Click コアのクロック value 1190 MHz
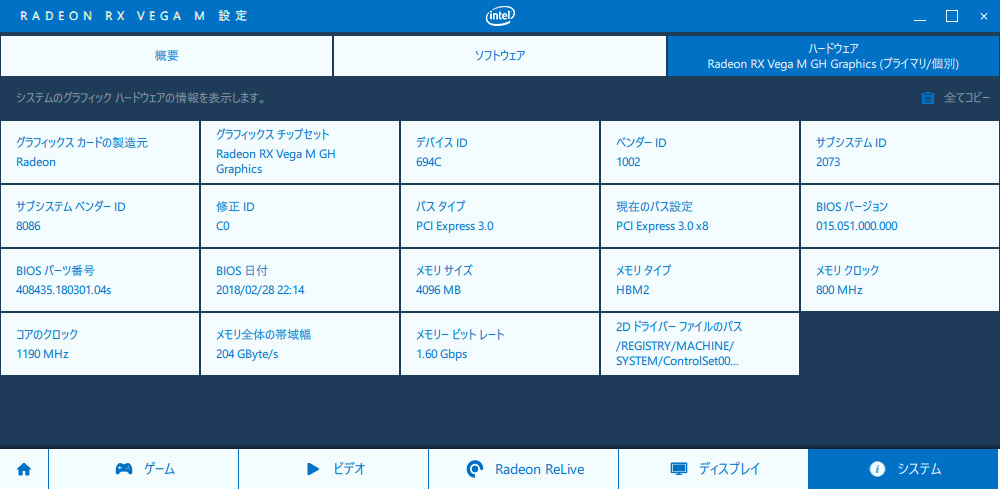1000x489 pixels. point(42,354)
